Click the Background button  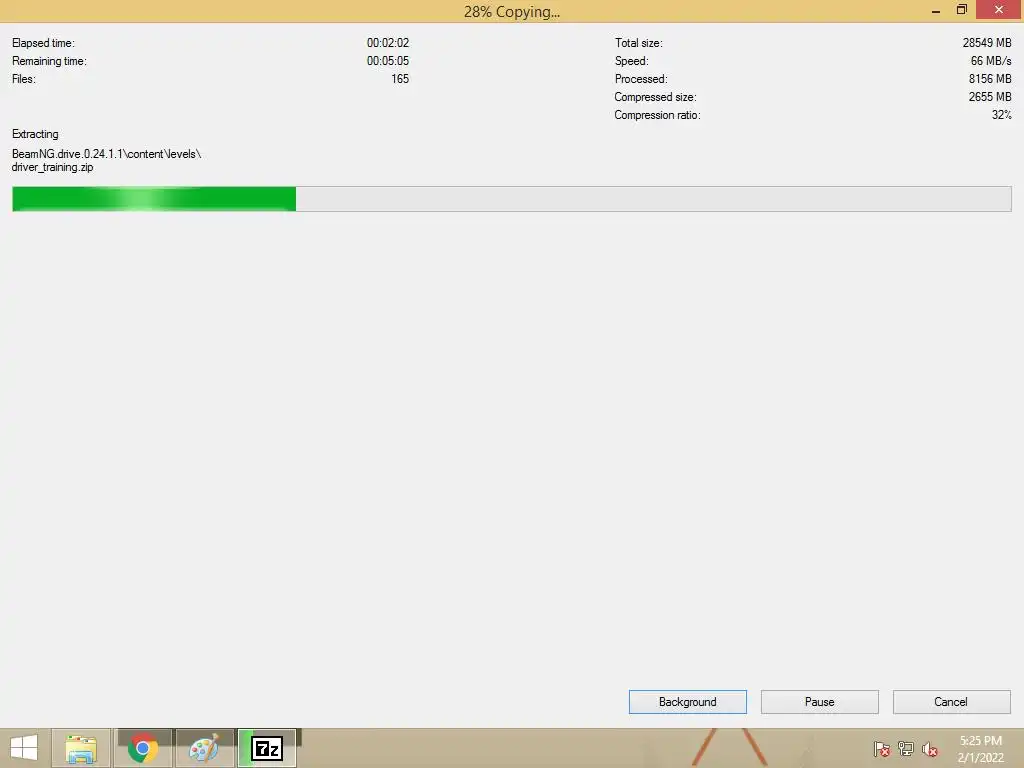(x=688, y=702)
